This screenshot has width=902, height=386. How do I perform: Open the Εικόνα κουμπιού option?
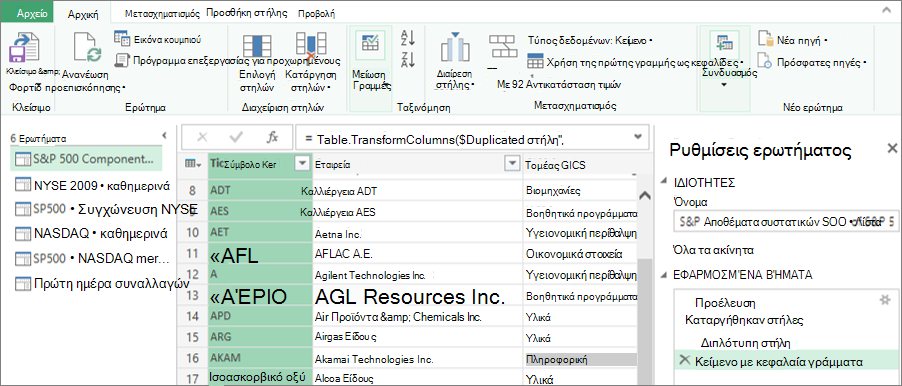tap(158, 39)
